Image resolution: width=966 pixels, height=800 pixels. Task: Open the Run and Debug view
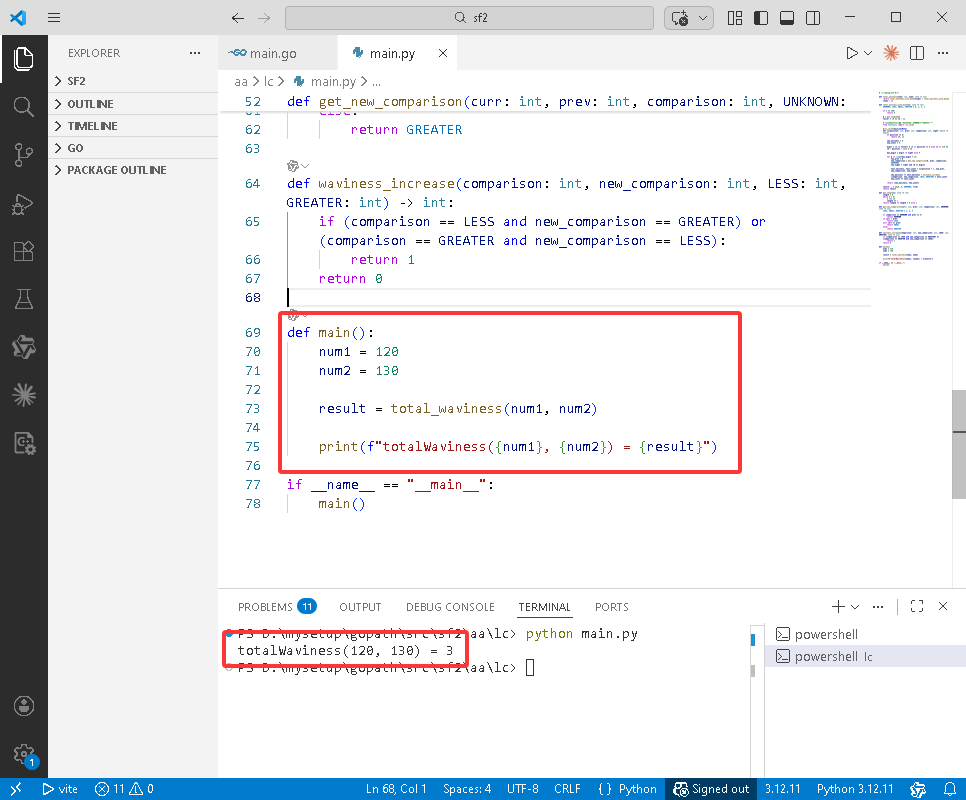tap(23, 203)
